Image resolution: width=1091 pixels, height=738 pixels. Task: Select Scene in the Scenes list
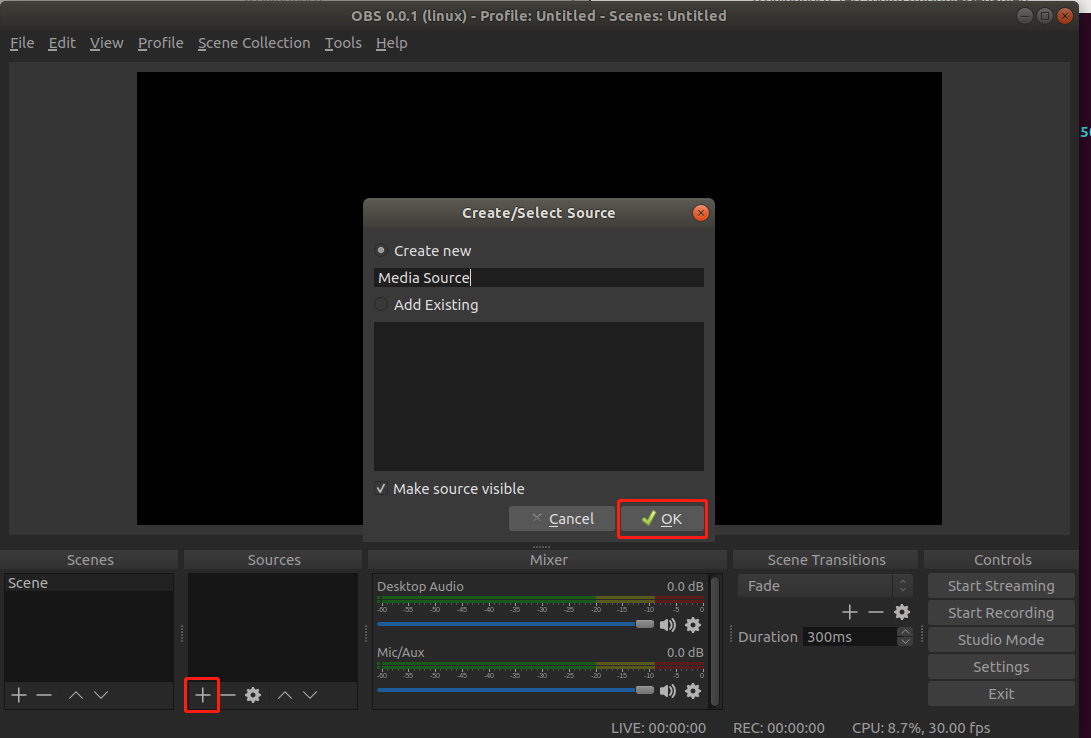[x=88, y=583]
